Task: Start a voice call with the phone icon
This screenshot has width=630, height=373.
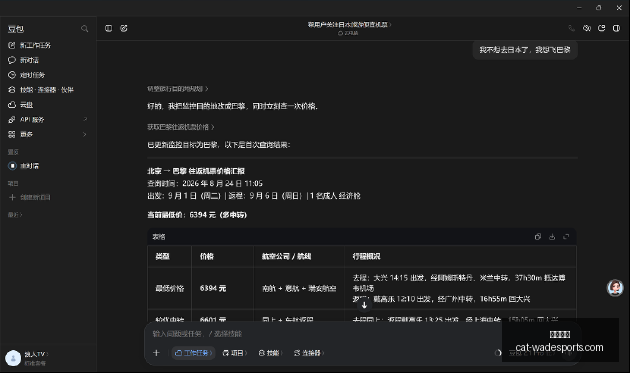Action: coord(571,28)
